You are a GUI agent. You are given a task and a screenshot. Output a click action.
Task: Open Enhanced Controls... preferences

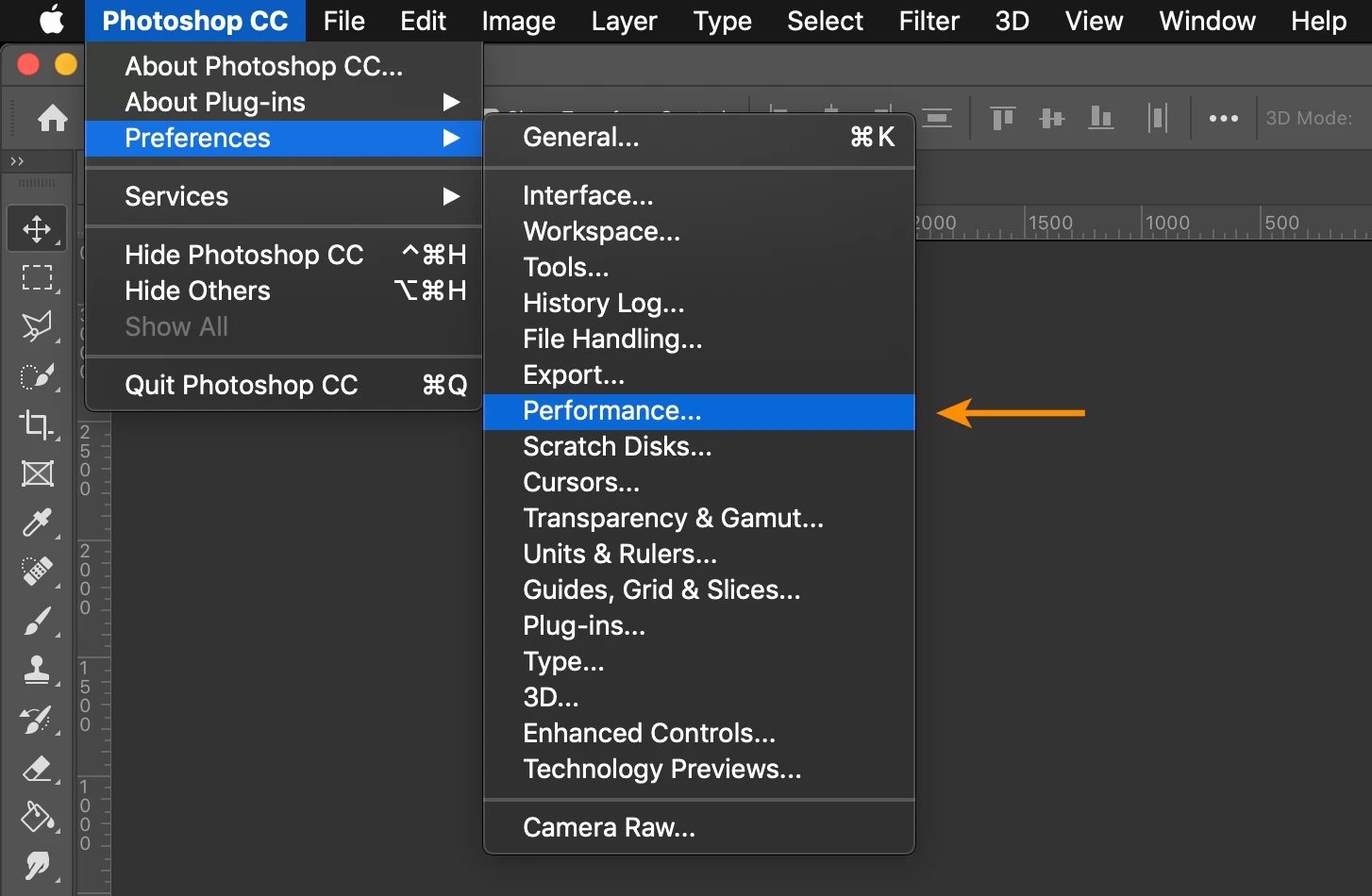pyautogui.click(x=699, y=733)
